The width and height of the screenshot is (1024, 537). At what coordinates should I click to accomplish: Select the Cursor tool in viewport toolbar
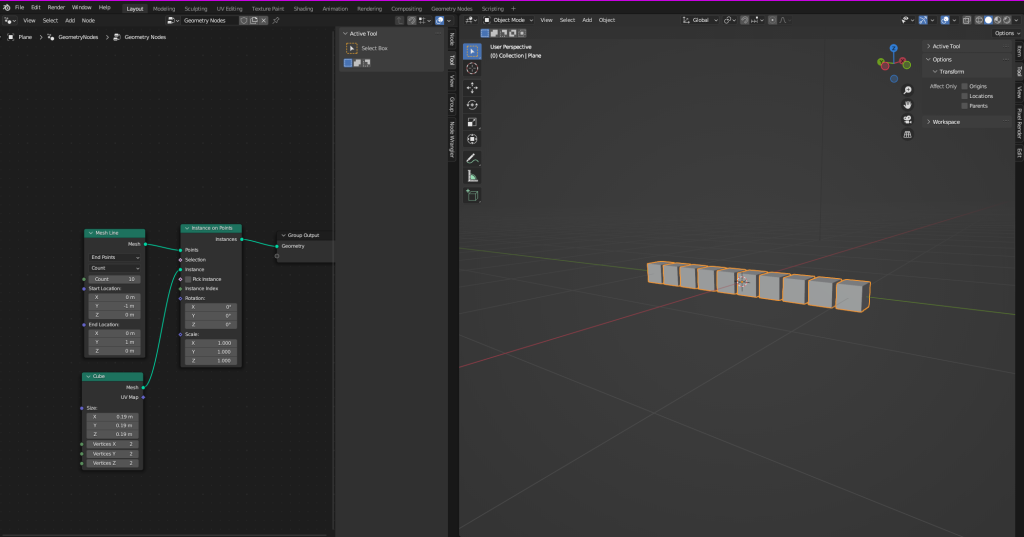click(472, 69)
